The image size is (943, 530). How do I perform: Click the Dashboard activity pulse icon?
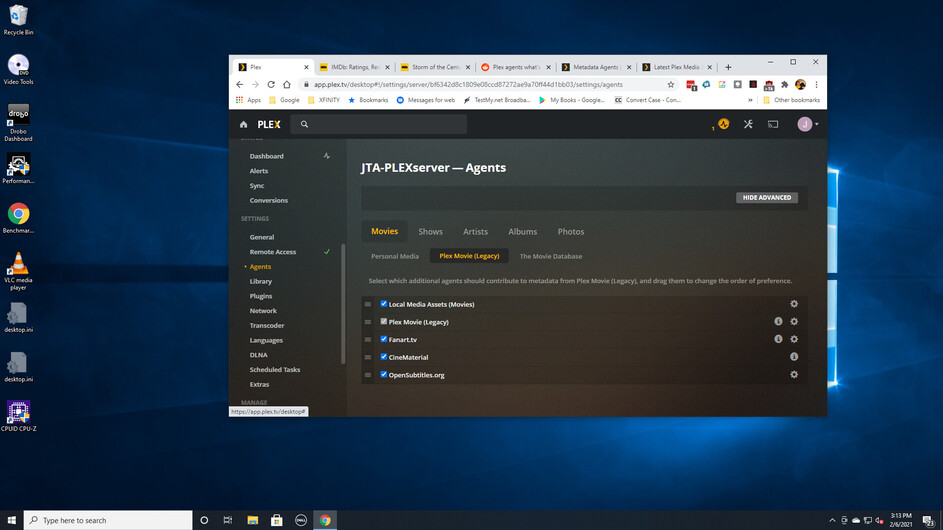(327, 156)
